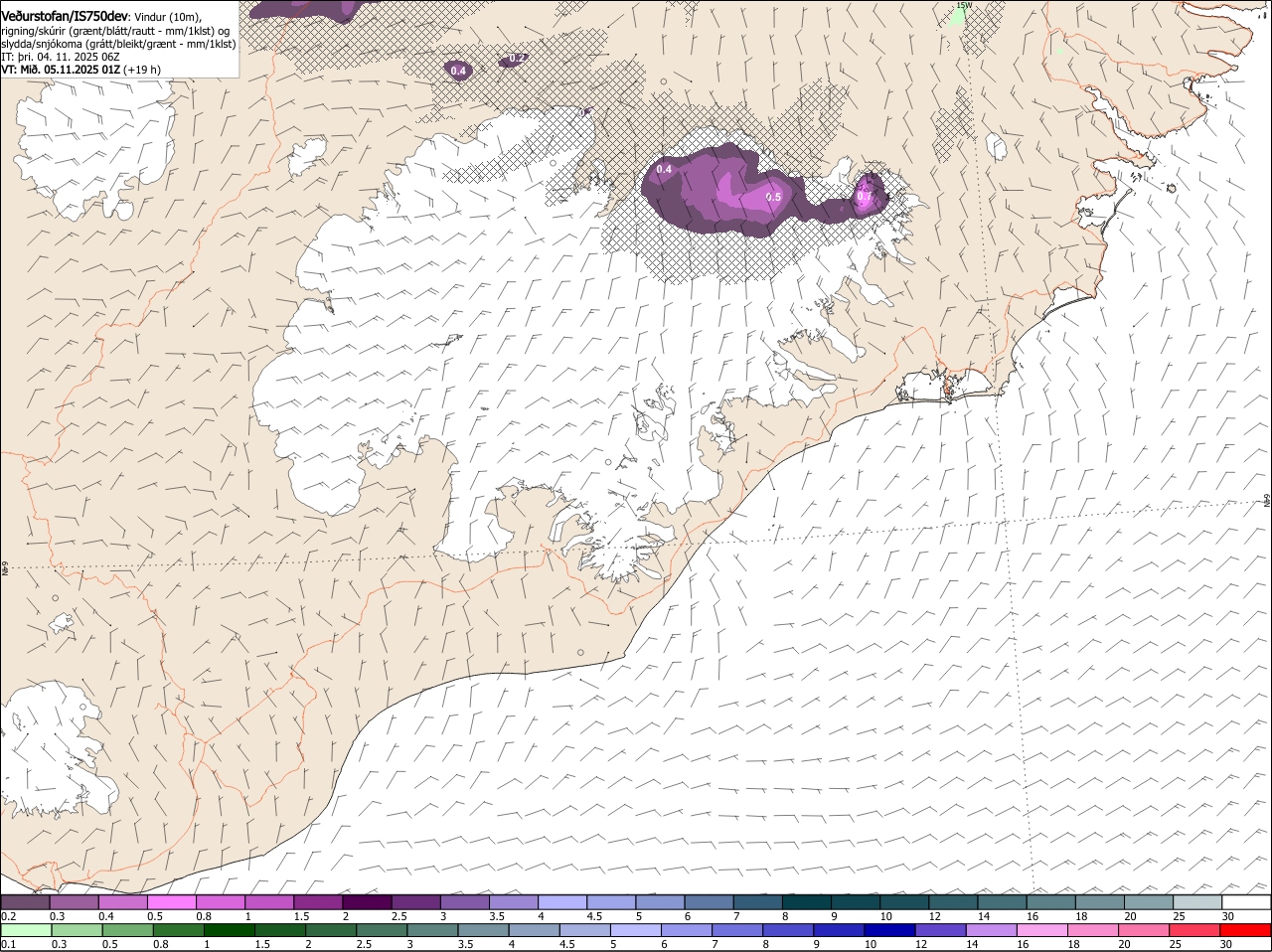The width and height of the screenshot is (1272, 952).
Task: Click the white swatch above upper-row label 30
Action: pos(1246,902)
